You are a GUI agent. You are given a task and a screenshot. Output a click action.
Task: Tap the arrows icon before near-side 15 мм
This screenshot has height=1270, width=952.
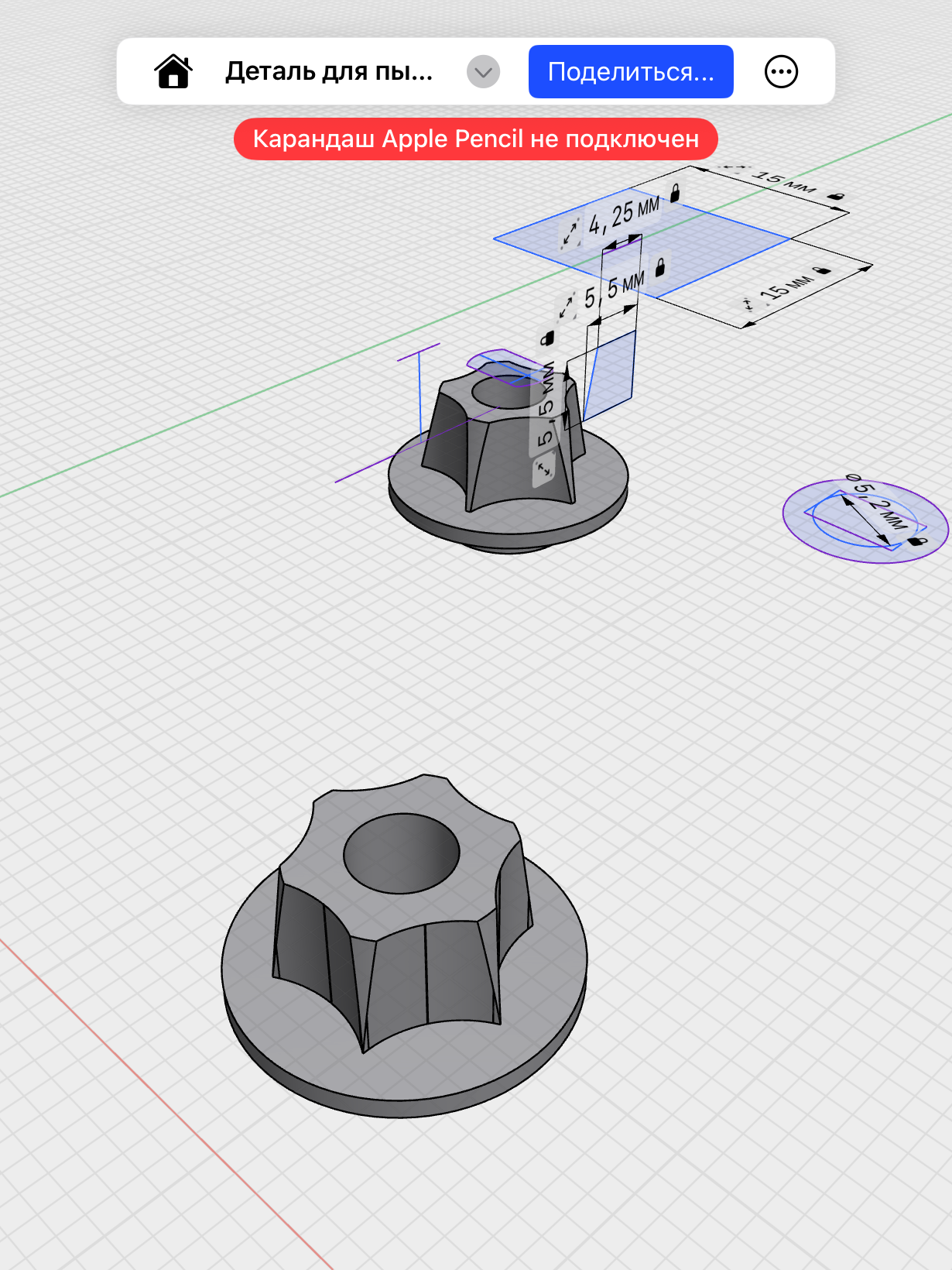click(x=748, y=304)
